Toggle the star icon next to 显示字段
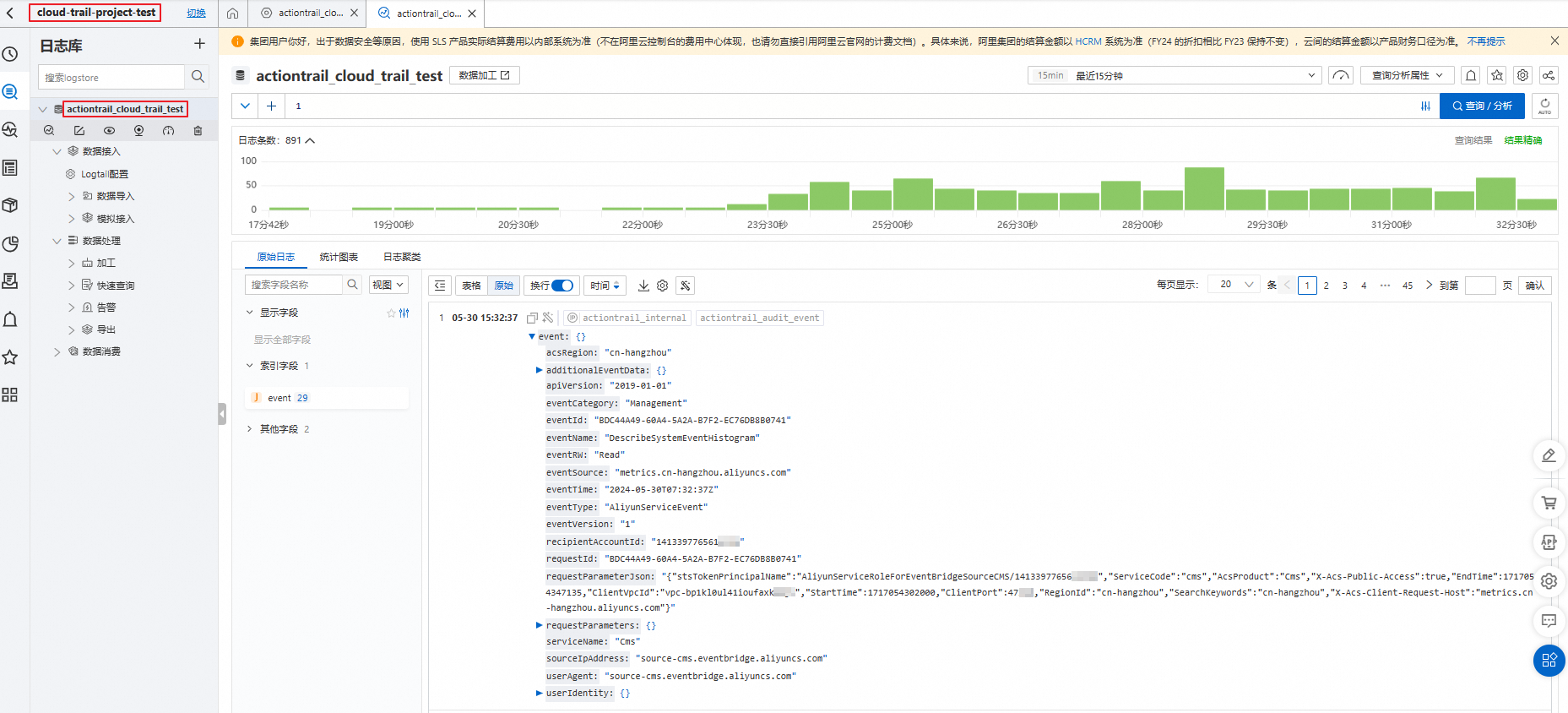The height and width of the screenshot is (713, 1568). coord(391,313)
